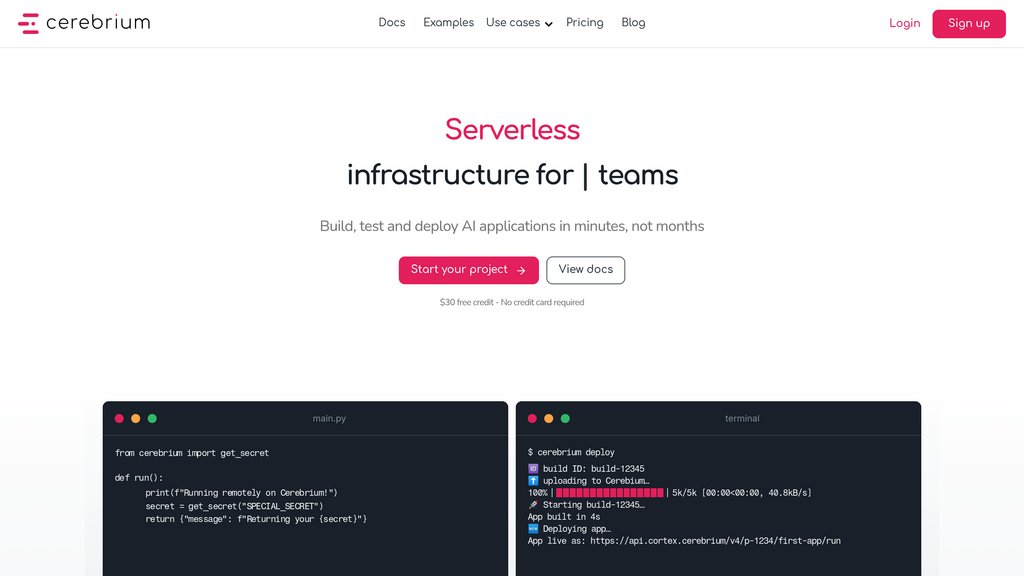
Task: Click the yellow dot on terminal window
Action: point(549,419)
